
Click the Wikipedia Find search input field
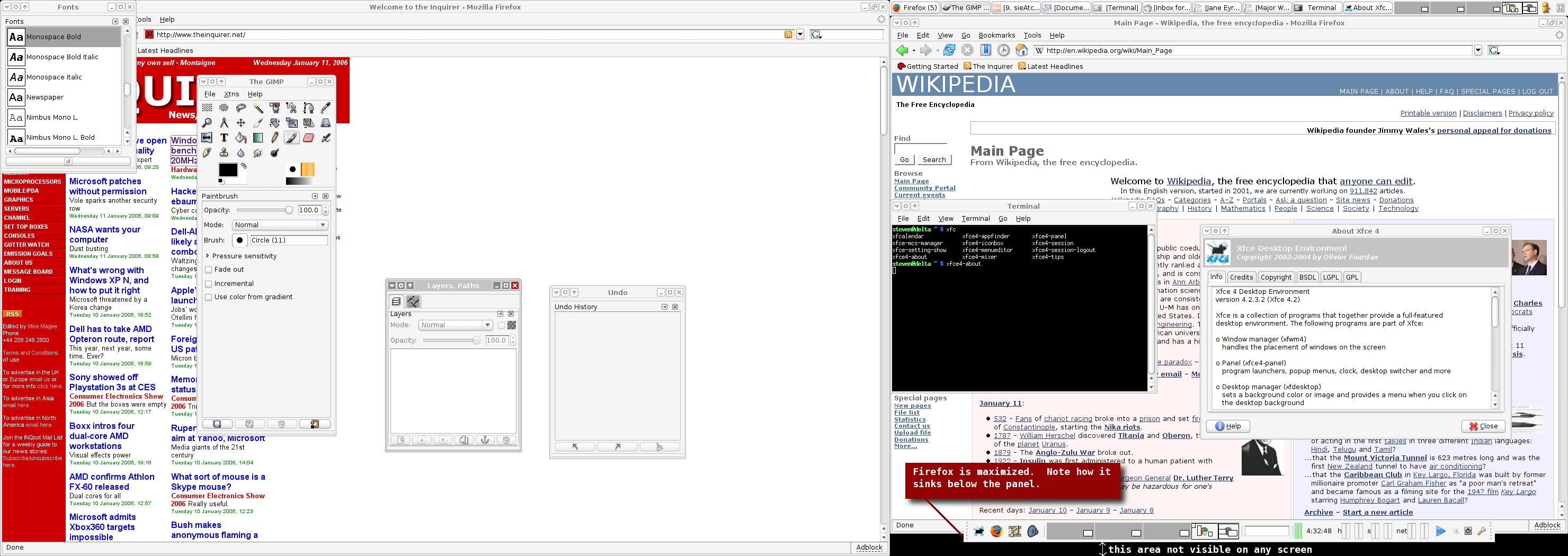[x=920, y=149]
